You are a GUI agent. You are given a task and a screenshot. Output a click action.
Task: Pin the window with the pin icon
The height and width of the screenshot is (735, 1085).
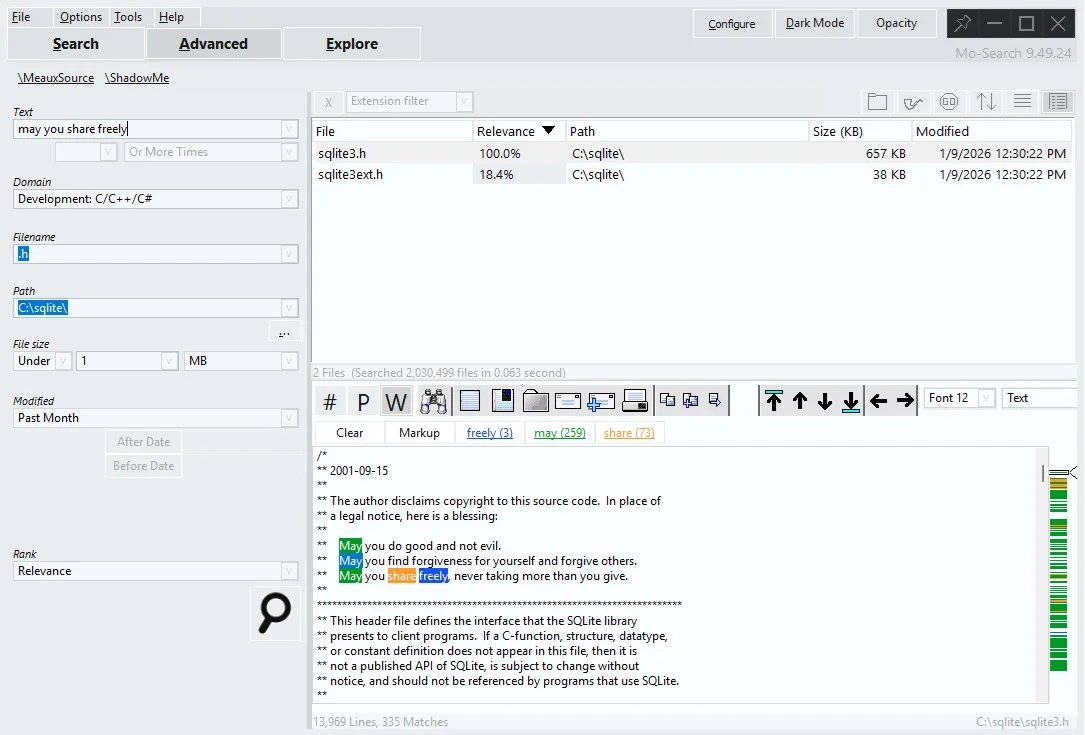pos(961,23)
